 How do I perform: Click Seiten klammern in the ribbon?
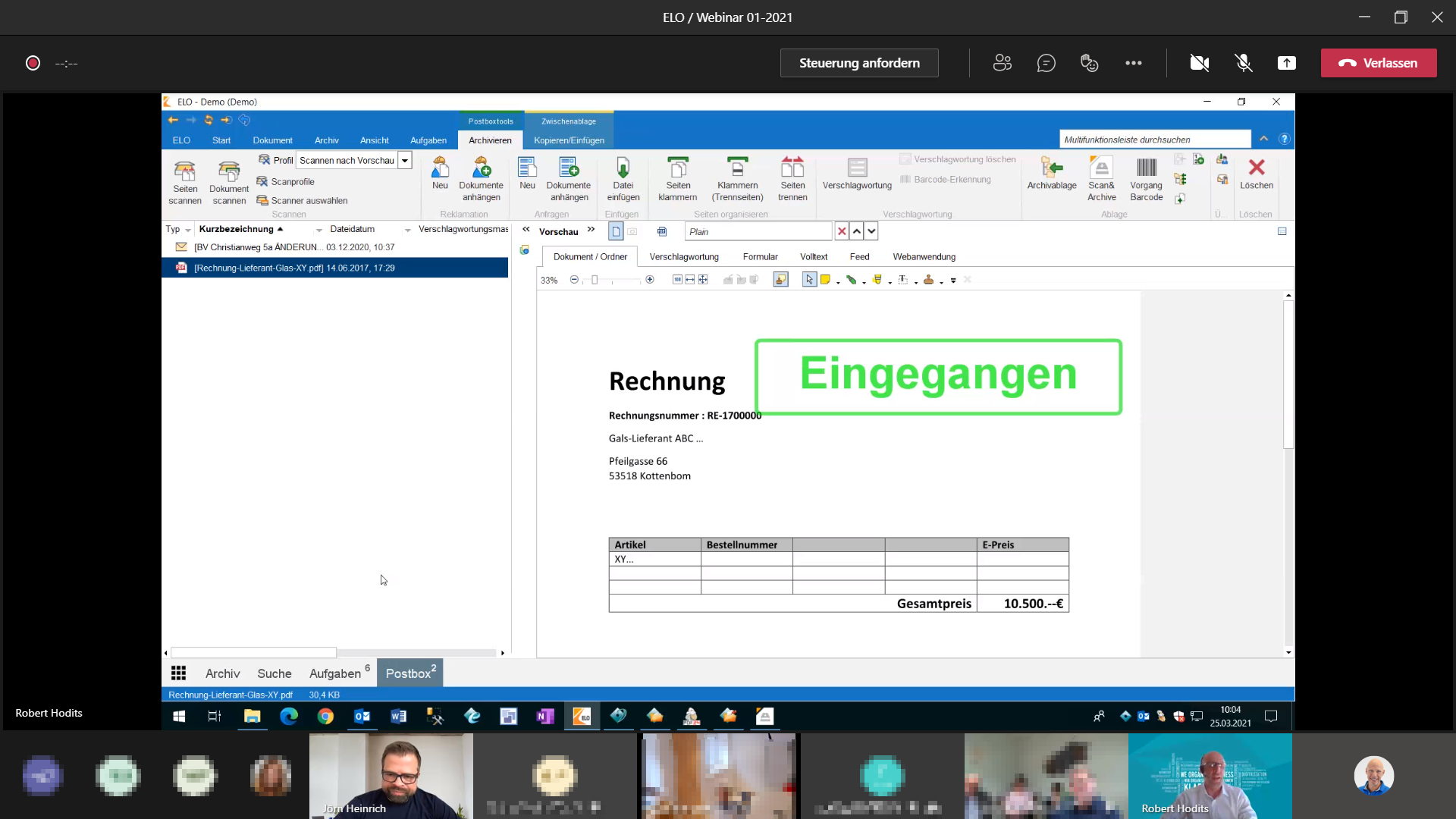[677, 168]
